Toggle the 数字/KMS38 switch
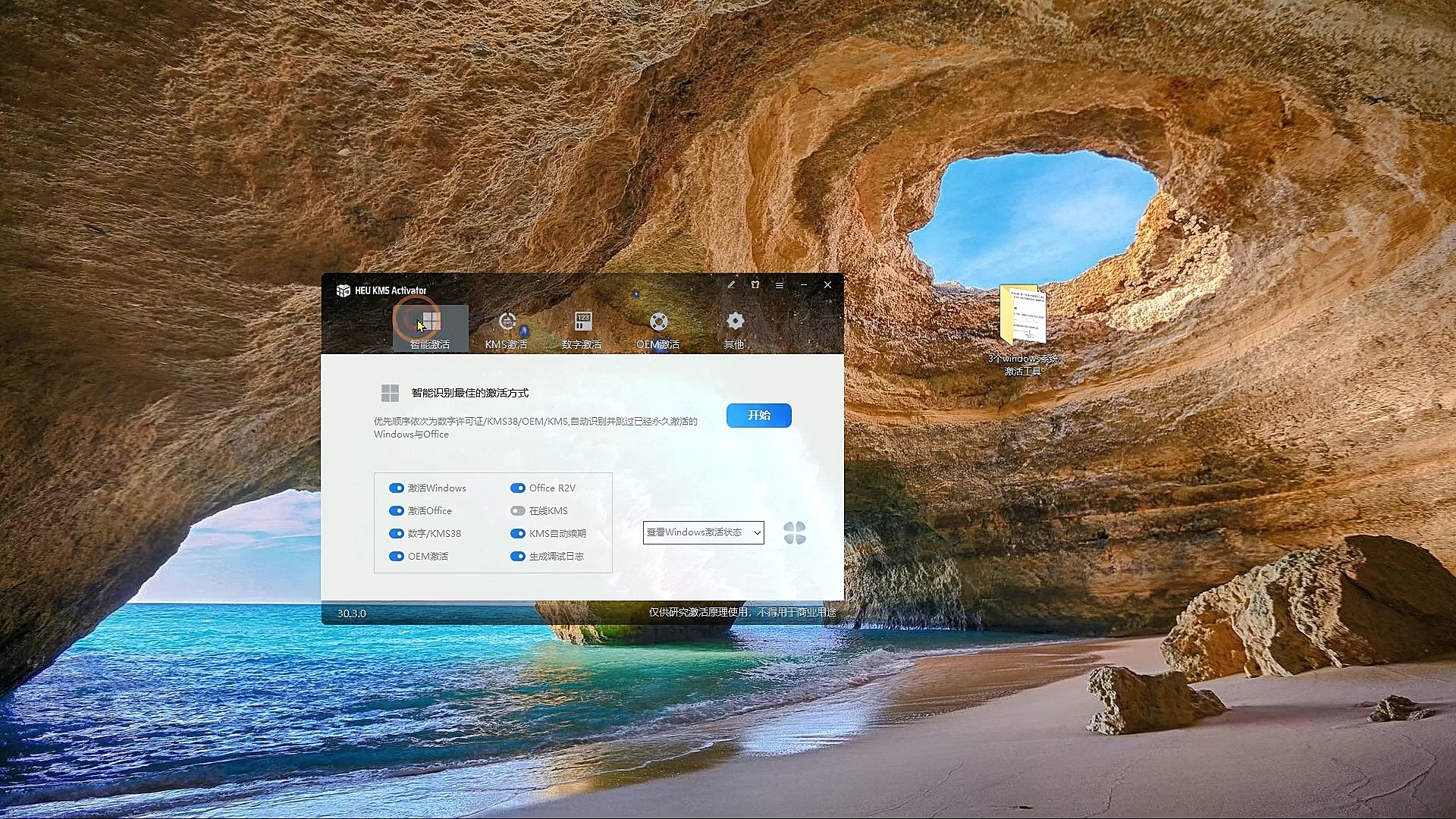Viewport: 1456px width, 819px height. (x=396, y=533)
